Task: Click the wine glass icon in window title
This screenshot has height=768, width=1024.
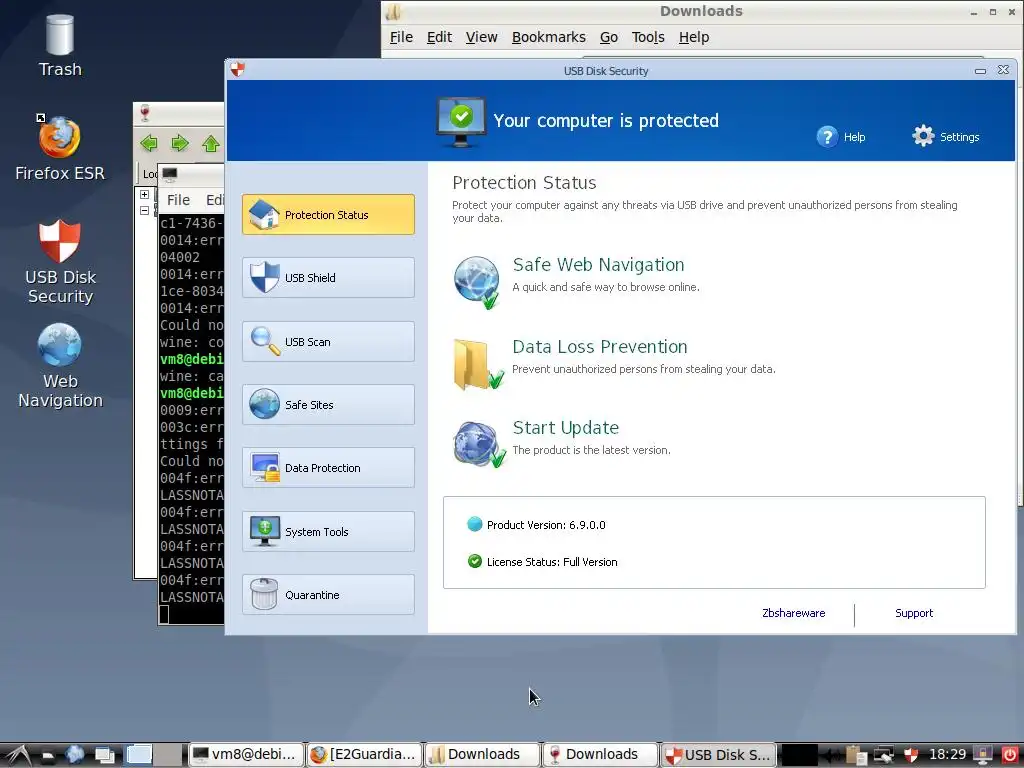Action: pos(145,112)
